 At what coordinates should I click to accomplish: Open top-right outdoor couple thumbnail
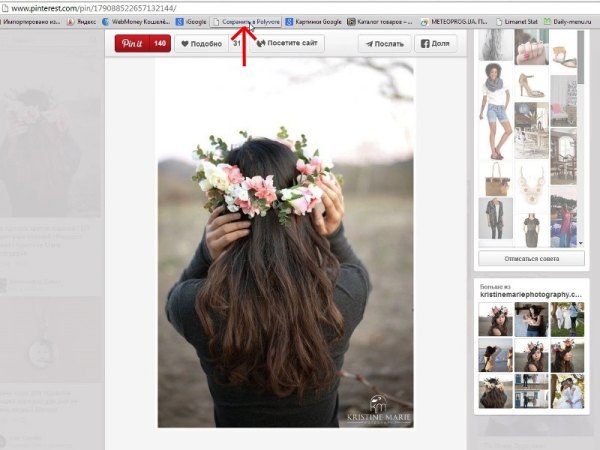tap(567, 319)
